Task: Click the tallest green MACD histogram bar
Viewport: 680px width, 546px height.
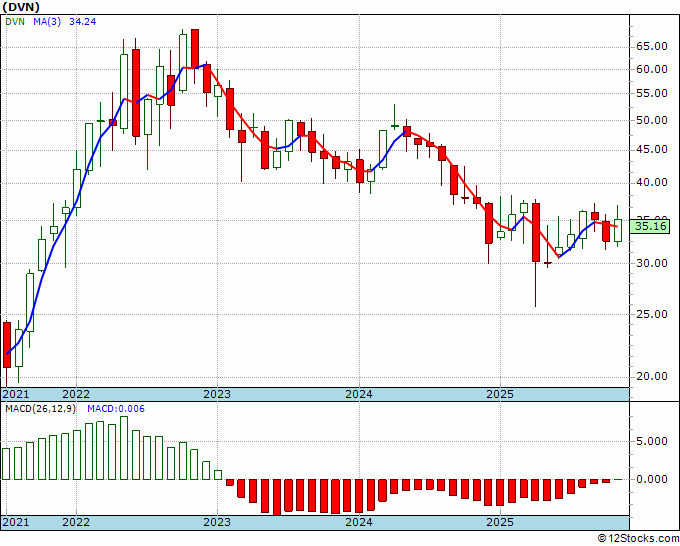Action: pos(124,448)
